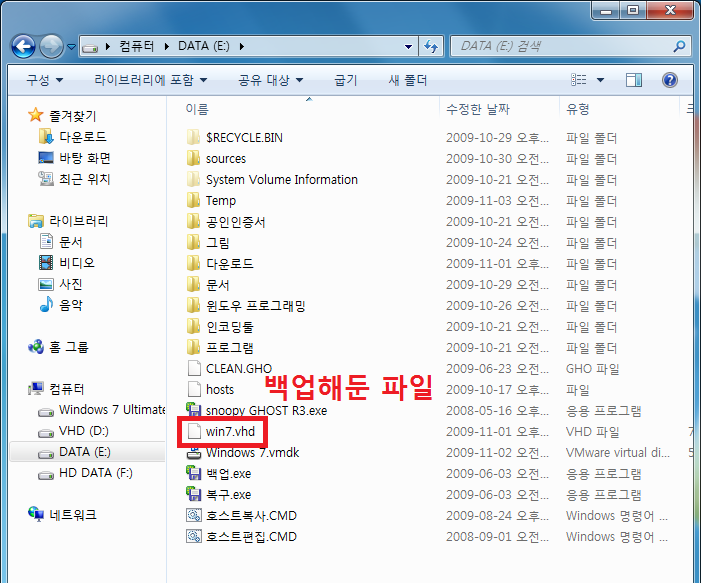Change view with the view icon

coord(579,80)
